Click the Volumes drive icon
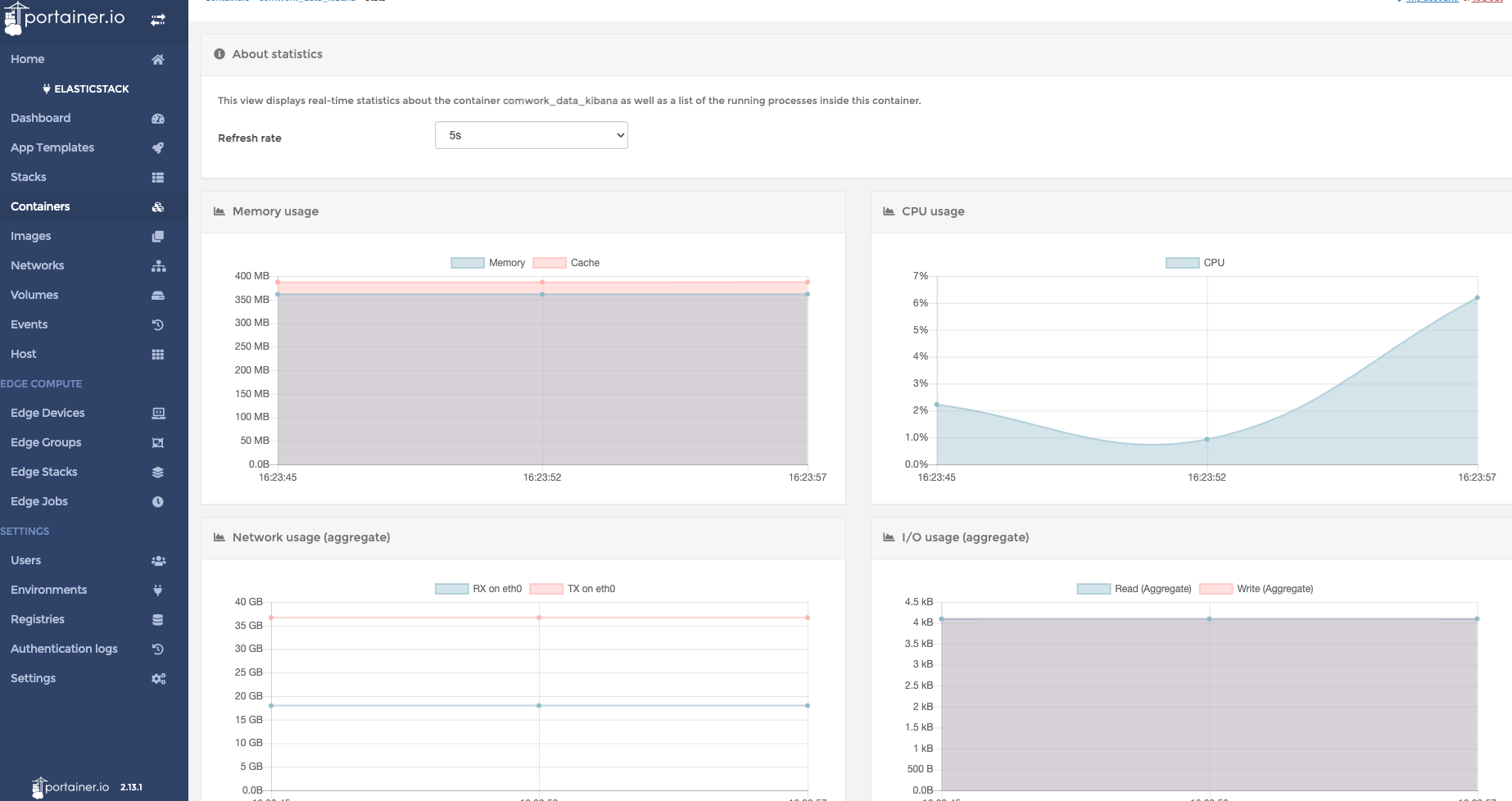 (158, 296)
